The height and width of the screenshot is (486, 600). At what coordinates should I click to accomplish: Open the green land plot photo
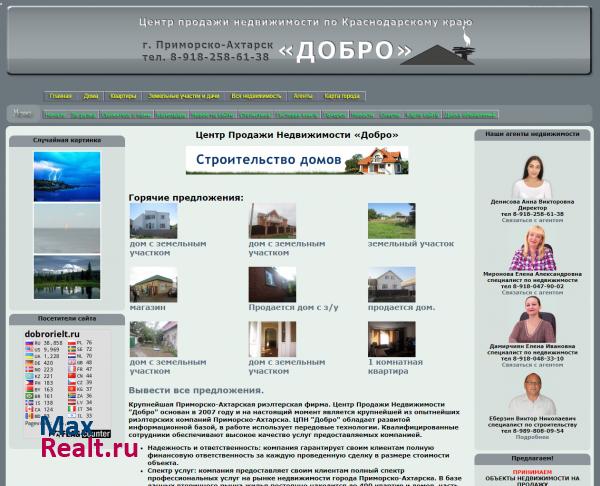point(392,221)
